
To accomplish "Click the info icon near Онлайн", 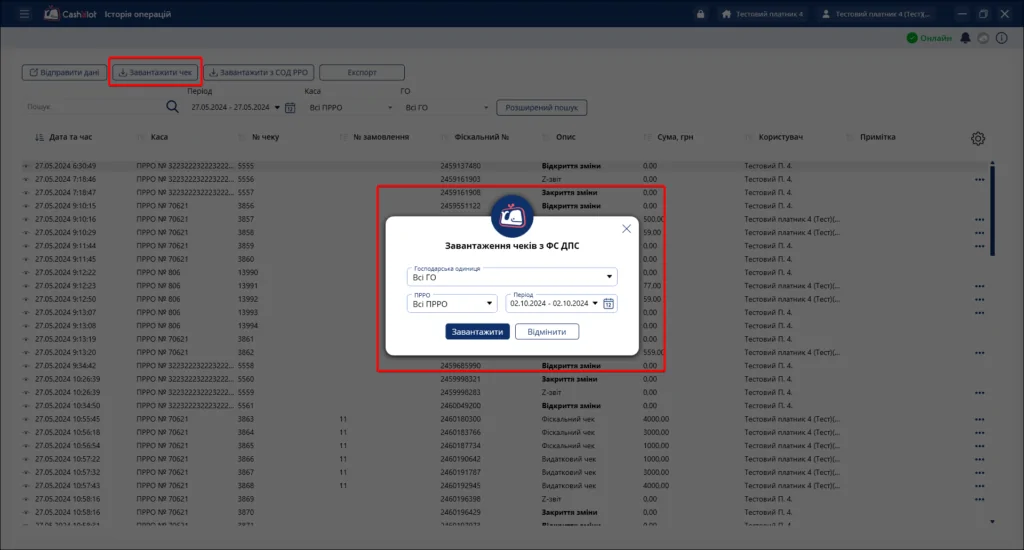I will pyautogui.click(x=1001, y=38).
